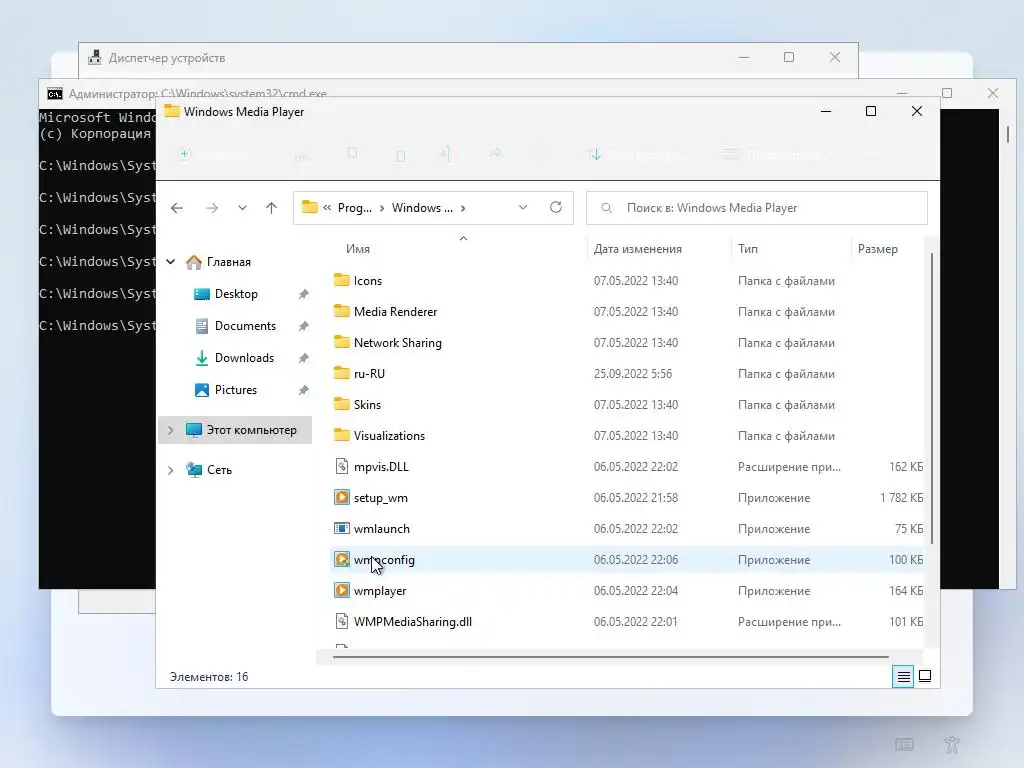Viewport: 1024px width, 768px height.
Task: Click the 'Prog...' breadcrumb segment
Action: (355, 208)
